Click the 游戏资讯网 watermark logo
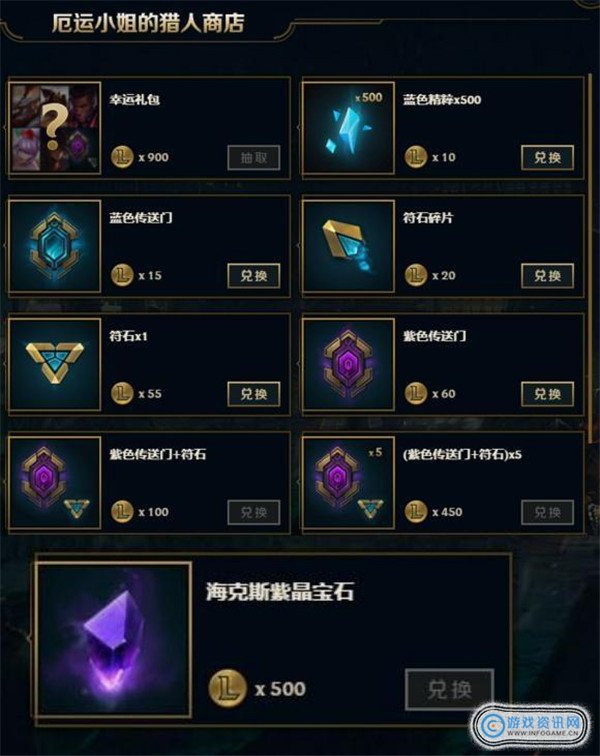Screen dimensions: 600x756 click(531, 726)
